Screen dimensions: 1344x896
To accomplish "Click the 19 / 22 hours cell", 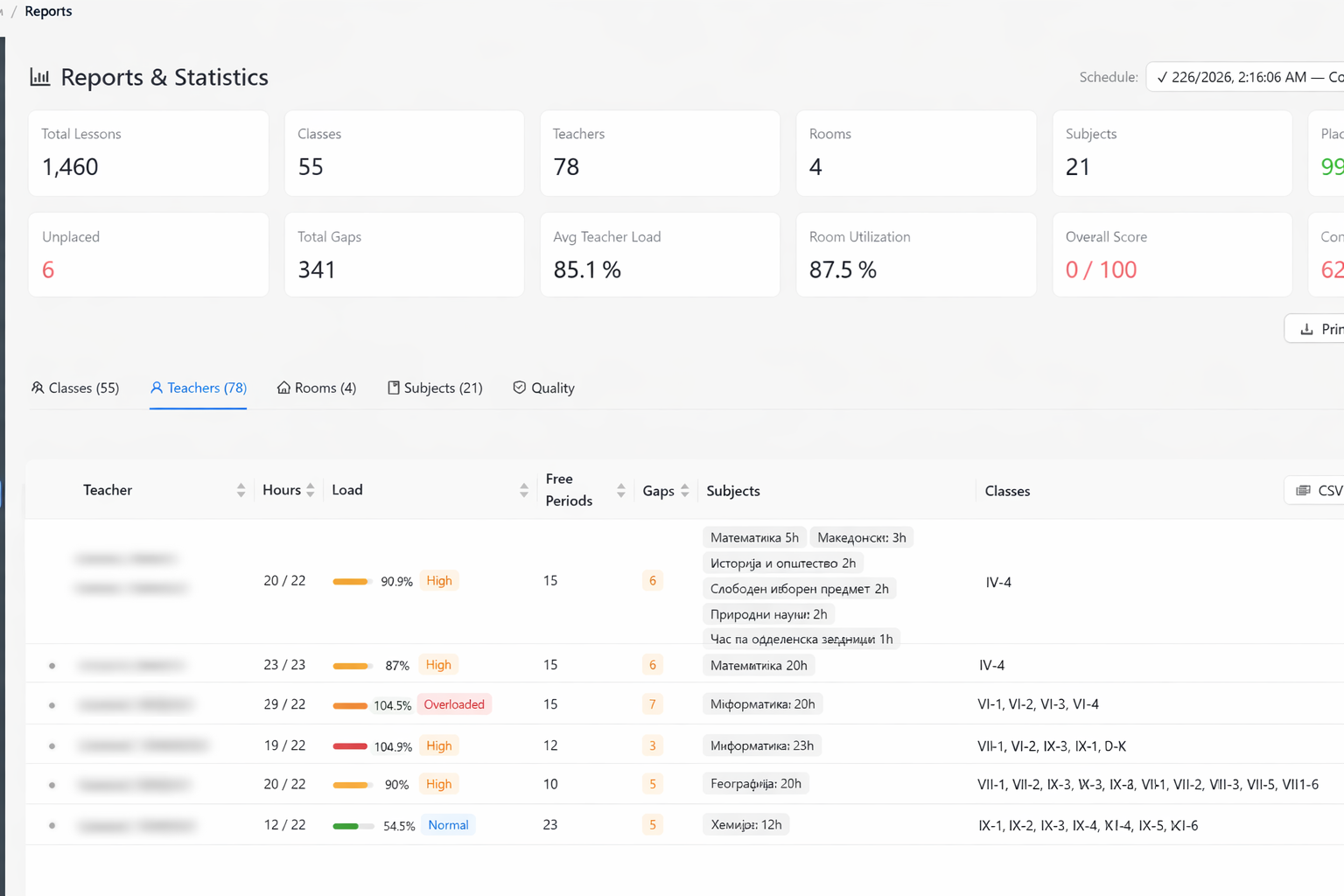I will pyautogui.click(x=284, y=745).
